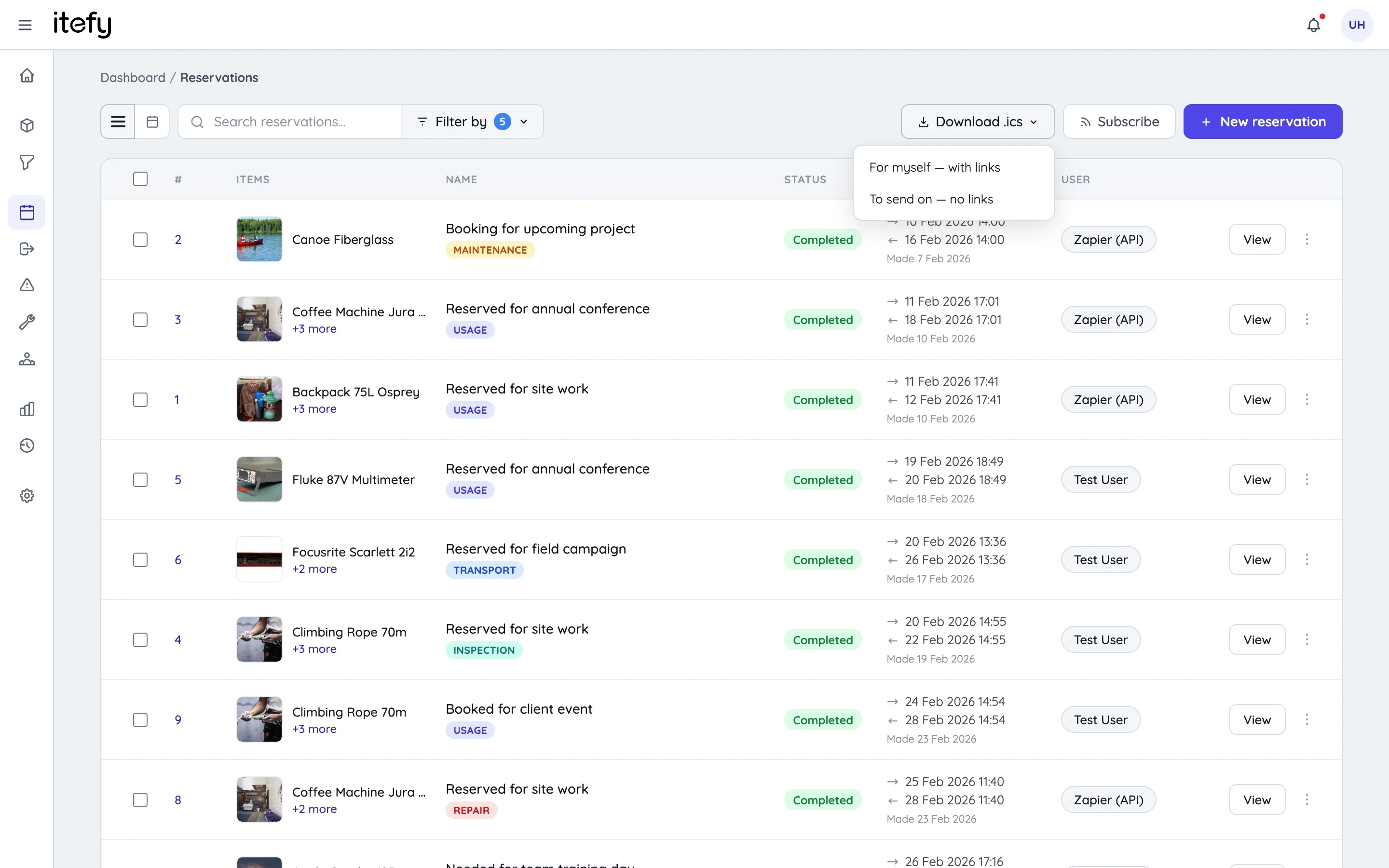The image size is (1389, 868).
Task: Open the reservations calendar sidebar icon
Action: pos(27,212)
